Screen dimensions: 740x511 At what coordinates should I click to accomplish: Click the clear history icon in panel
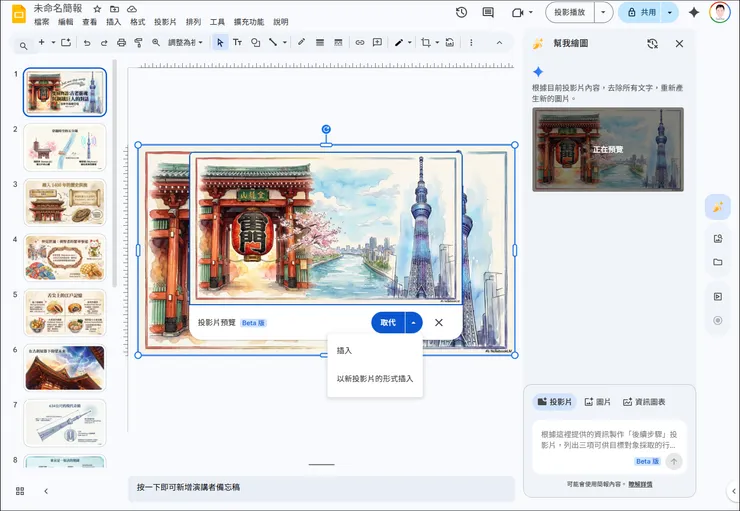tap(652, 44)
